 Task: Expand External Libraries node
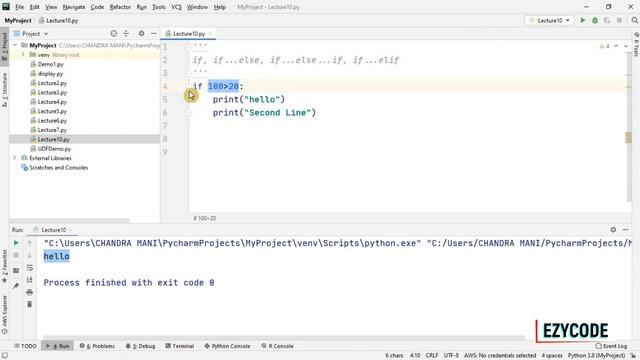point(15,158)
